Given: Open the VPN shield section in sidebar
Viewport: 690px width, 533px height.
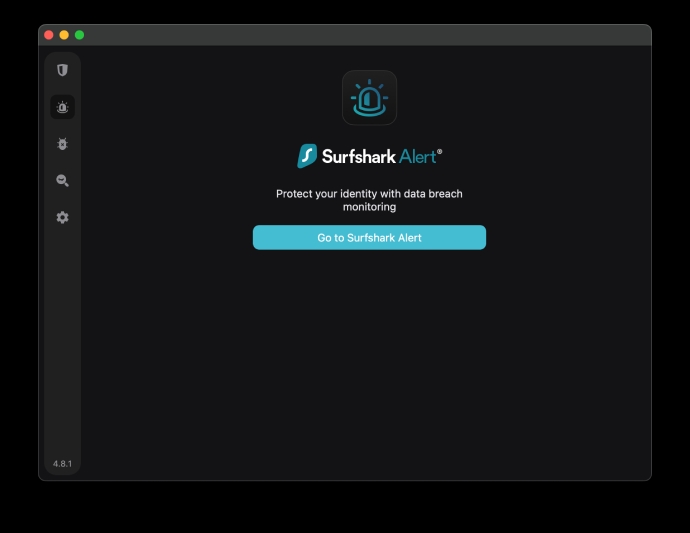Looking at the screenshot, I should coord(62,70).
